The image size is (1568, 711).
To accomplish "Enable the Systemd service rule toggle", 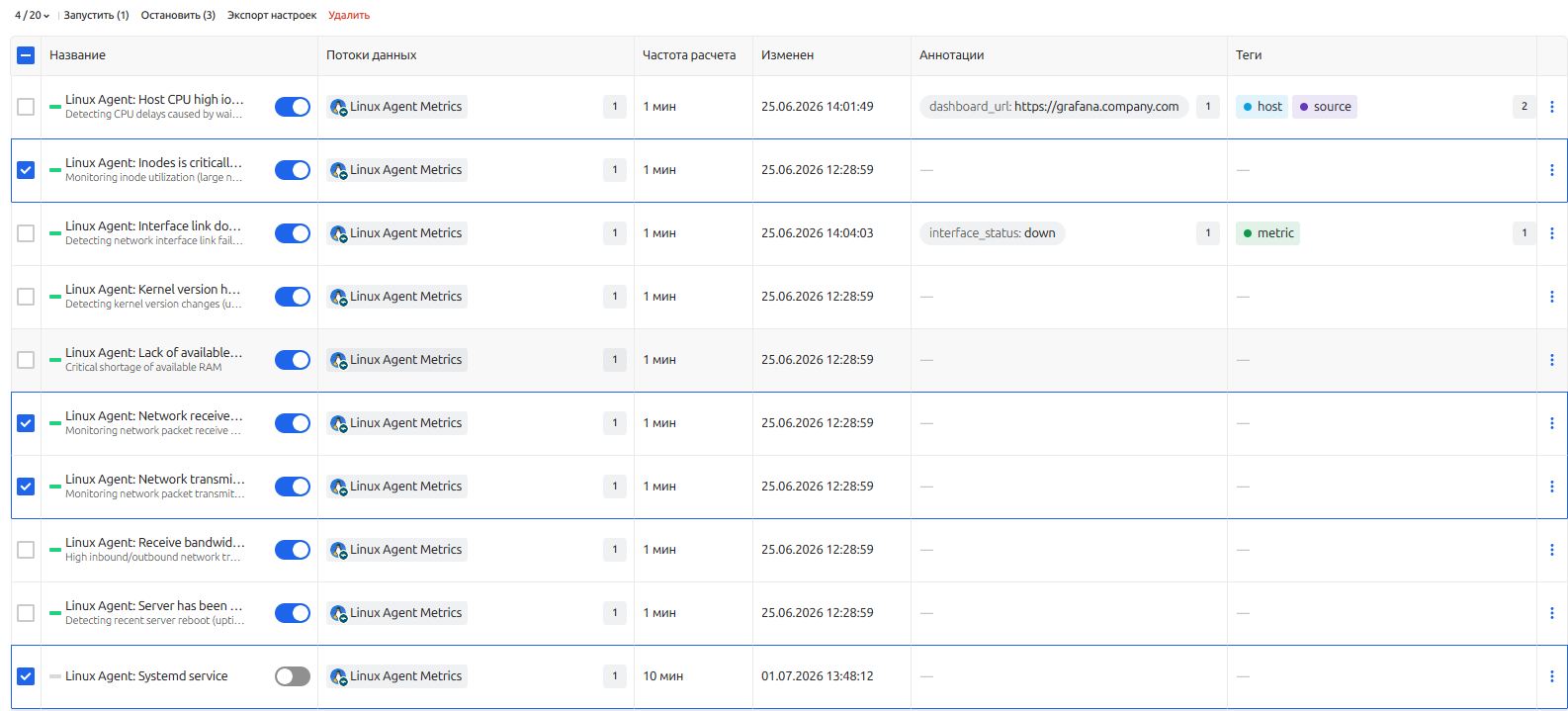I will pyautogui.click(x=293, y=676).
